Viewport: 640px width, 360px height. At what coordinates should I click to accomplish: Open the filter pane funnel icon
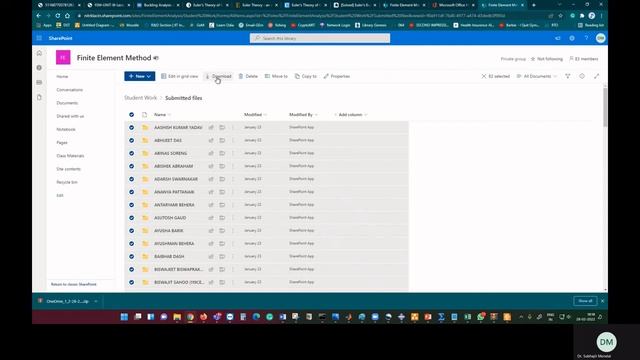[x=568, y=76]
